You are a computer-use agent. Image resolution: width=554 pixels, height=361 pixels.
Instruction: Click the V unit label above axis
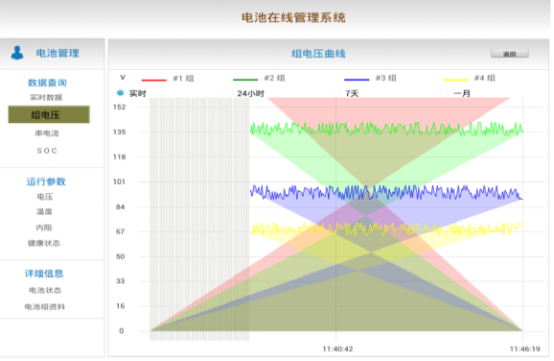pyautogui.click(x=123, y=77)
